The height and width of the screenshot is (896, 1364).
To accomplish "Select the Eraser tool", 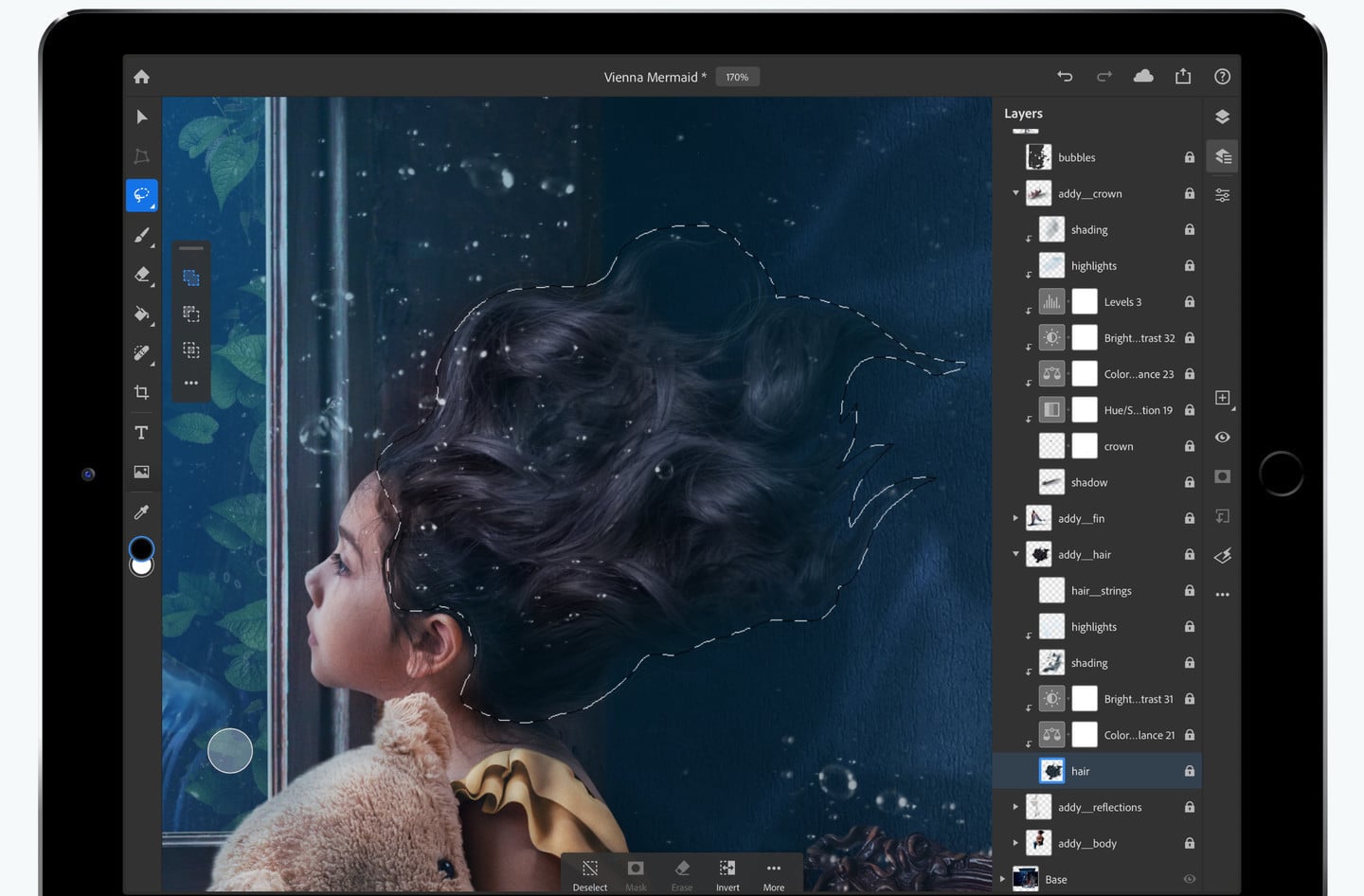I will pyautogui.click(x=141, y=275).
